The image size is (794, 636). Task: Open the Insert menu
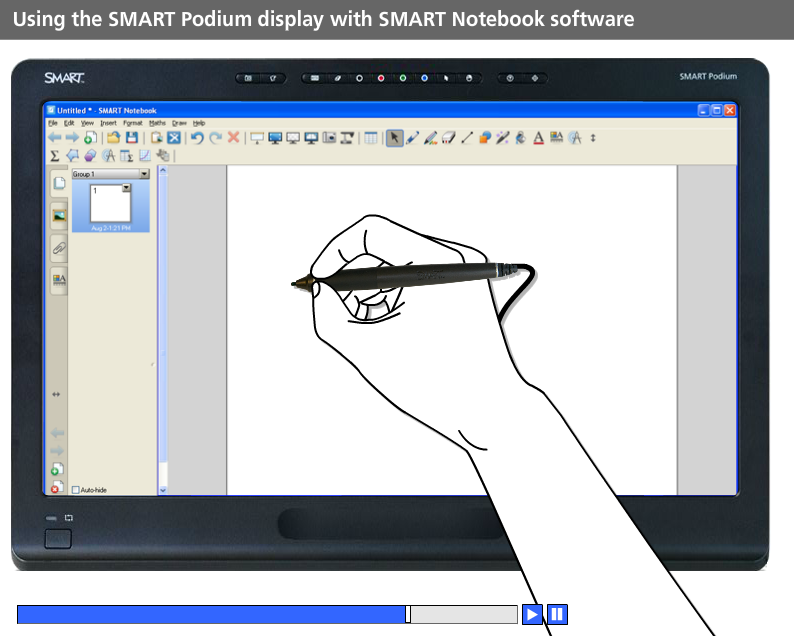click(108, 122)
